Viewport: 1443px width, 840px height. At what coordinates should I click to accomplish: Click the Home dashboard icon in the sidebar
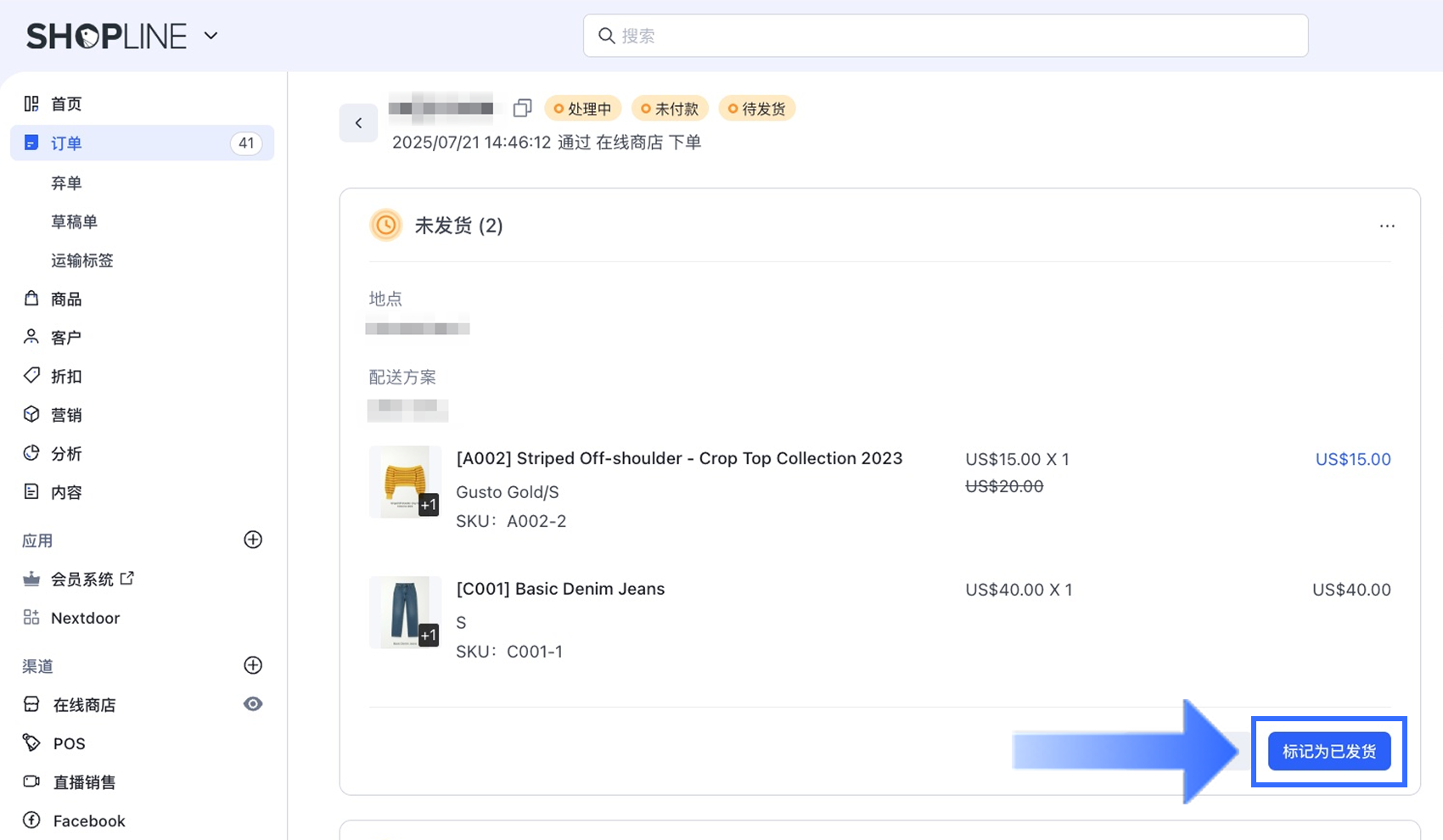tap(31, 104)
